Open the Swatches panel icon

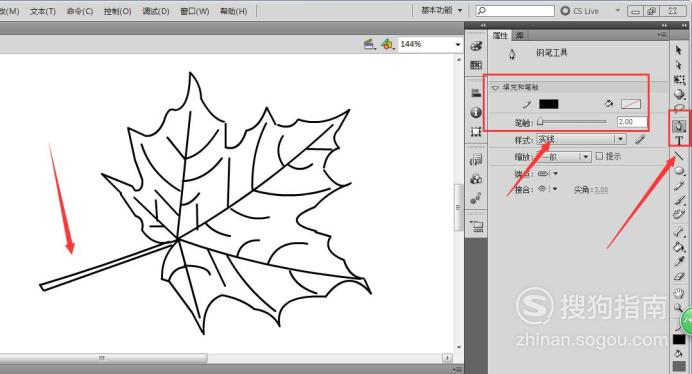[476, 65]
